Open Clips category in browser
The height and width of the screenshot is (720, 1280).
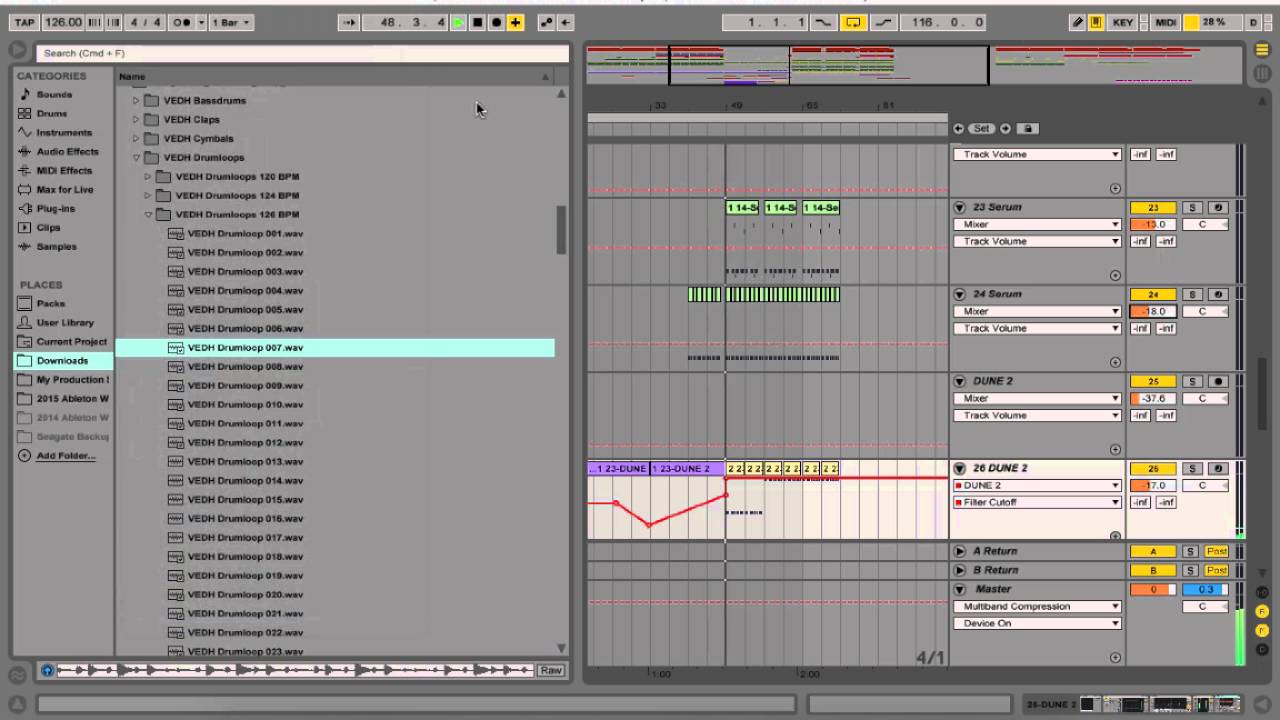[48, 228]
